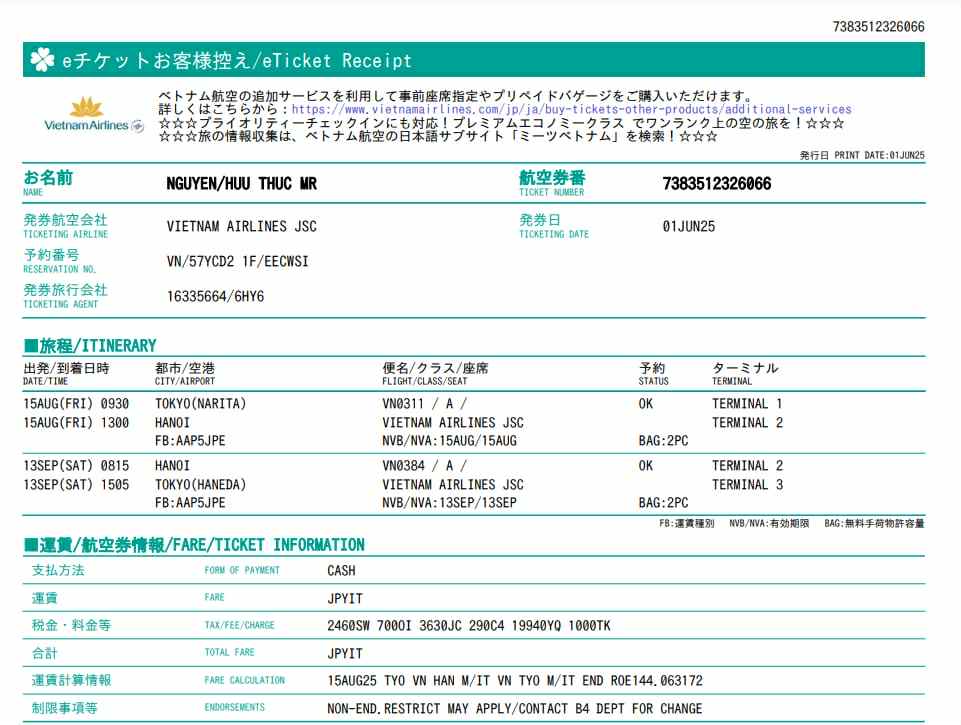The width and height of the screenshot is (961, 725).
Task: Select the passenger name NGUYEN/HUU THUC MR
Action: [241, 184]
